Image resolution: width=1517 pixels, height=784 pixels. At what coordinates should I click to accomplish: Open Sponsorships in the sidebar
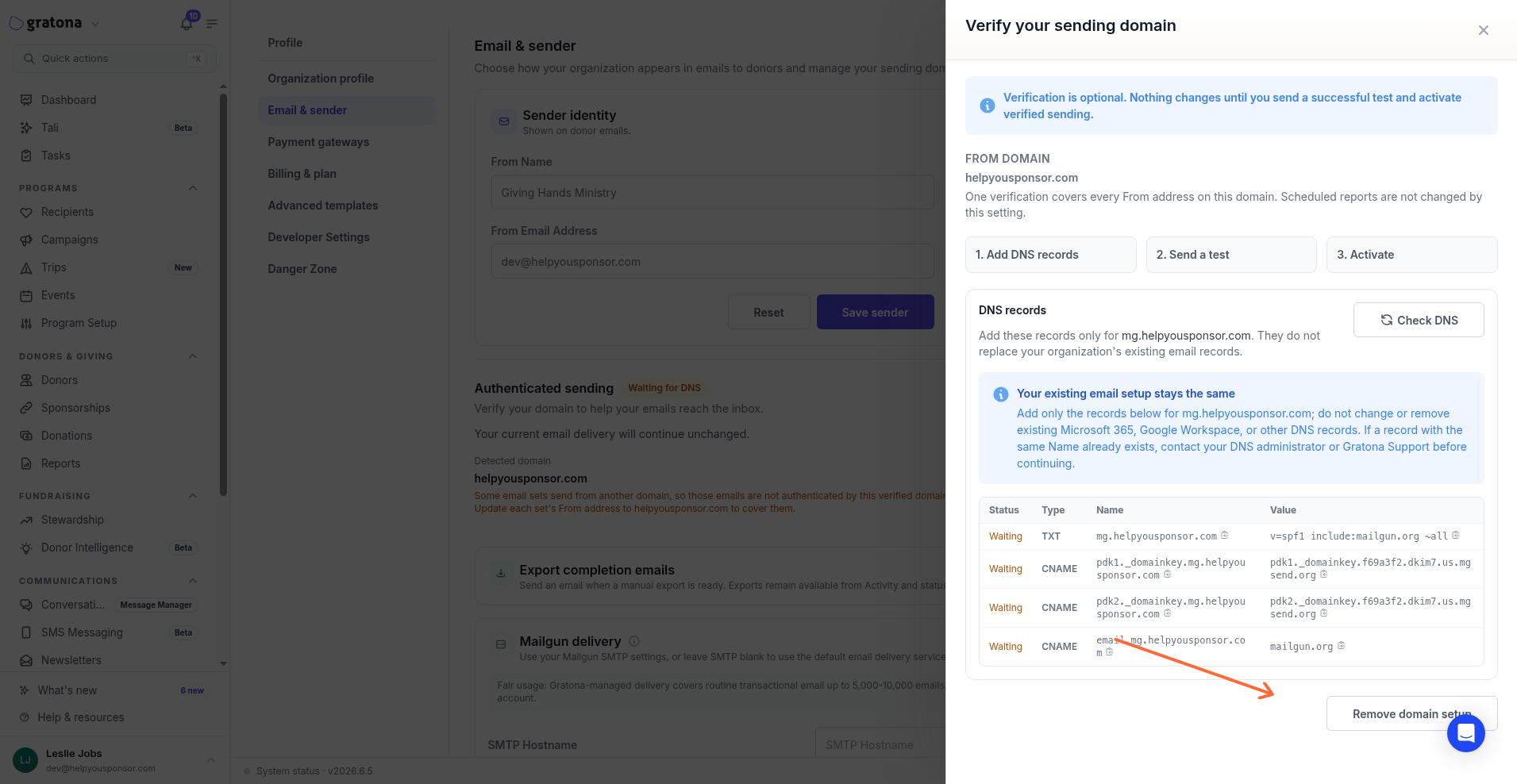click(109, 408)
